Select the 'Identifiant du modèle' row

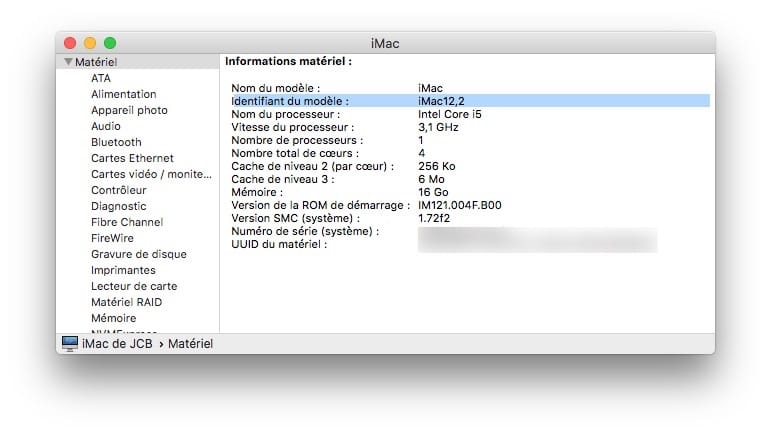tap(470, 101)
